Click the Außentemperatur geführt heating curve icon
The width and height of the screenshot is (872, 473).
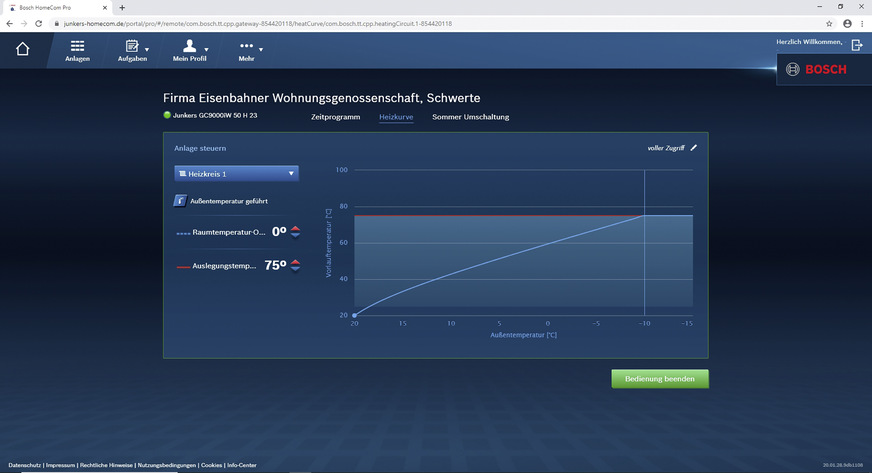point(181,201)
